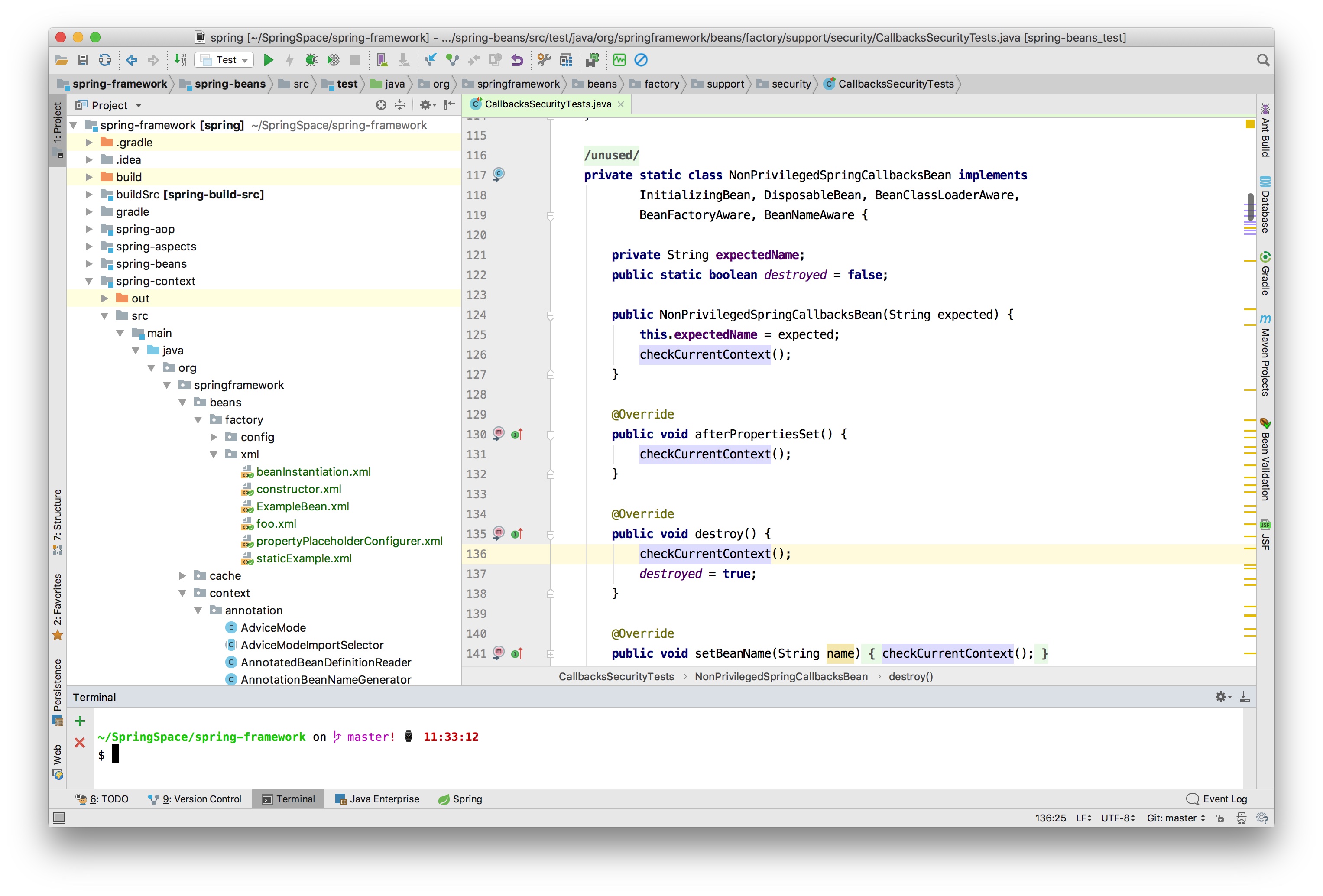
Task: Click the green waveform monitor toolbar icon
Action: click(619, 60)
